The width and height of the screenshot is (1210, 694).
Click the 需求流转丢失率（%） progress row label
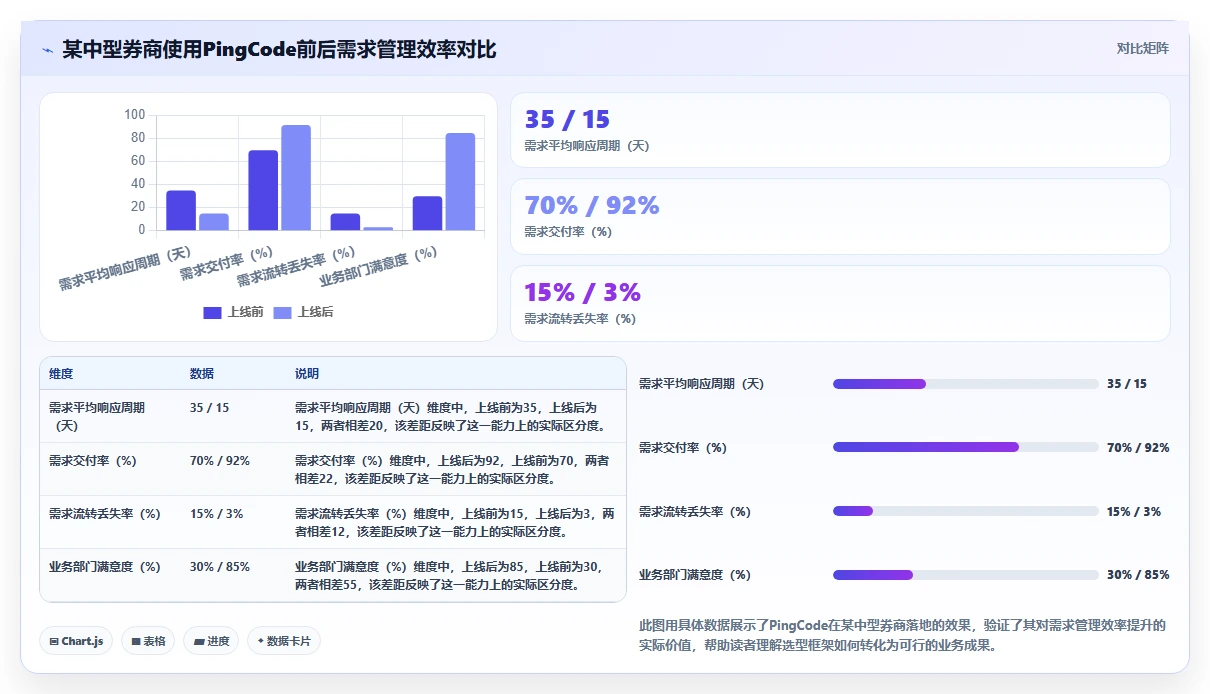tap(695, 511)
